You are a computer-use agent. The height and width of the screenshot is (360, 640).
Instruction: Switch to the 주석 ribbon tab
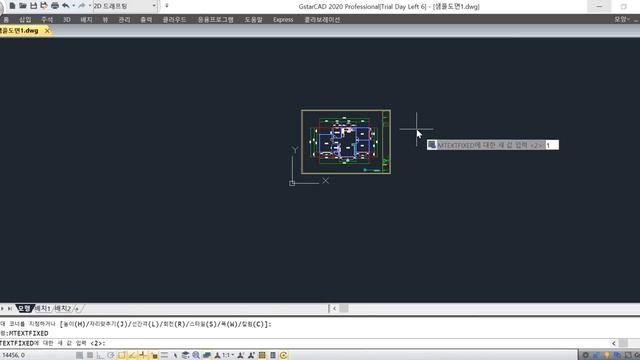(47, 20)
